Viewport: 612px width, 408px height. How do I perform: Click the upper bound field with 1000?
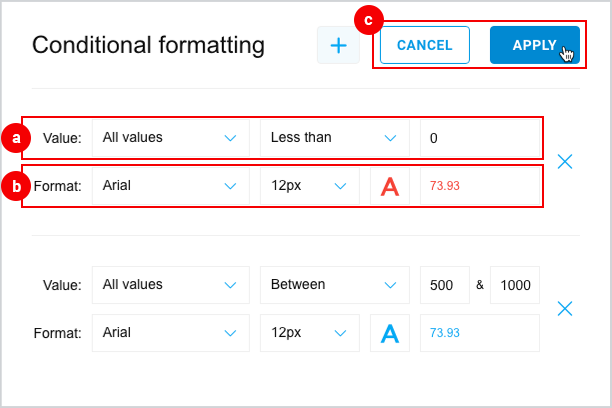[515, 285]
